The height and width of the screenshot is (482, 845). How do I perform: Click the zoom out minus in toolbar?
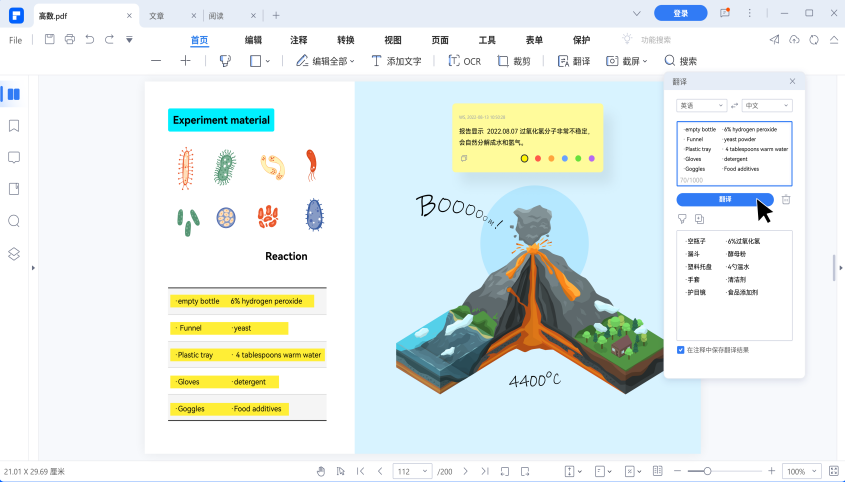tap(156, 61)
